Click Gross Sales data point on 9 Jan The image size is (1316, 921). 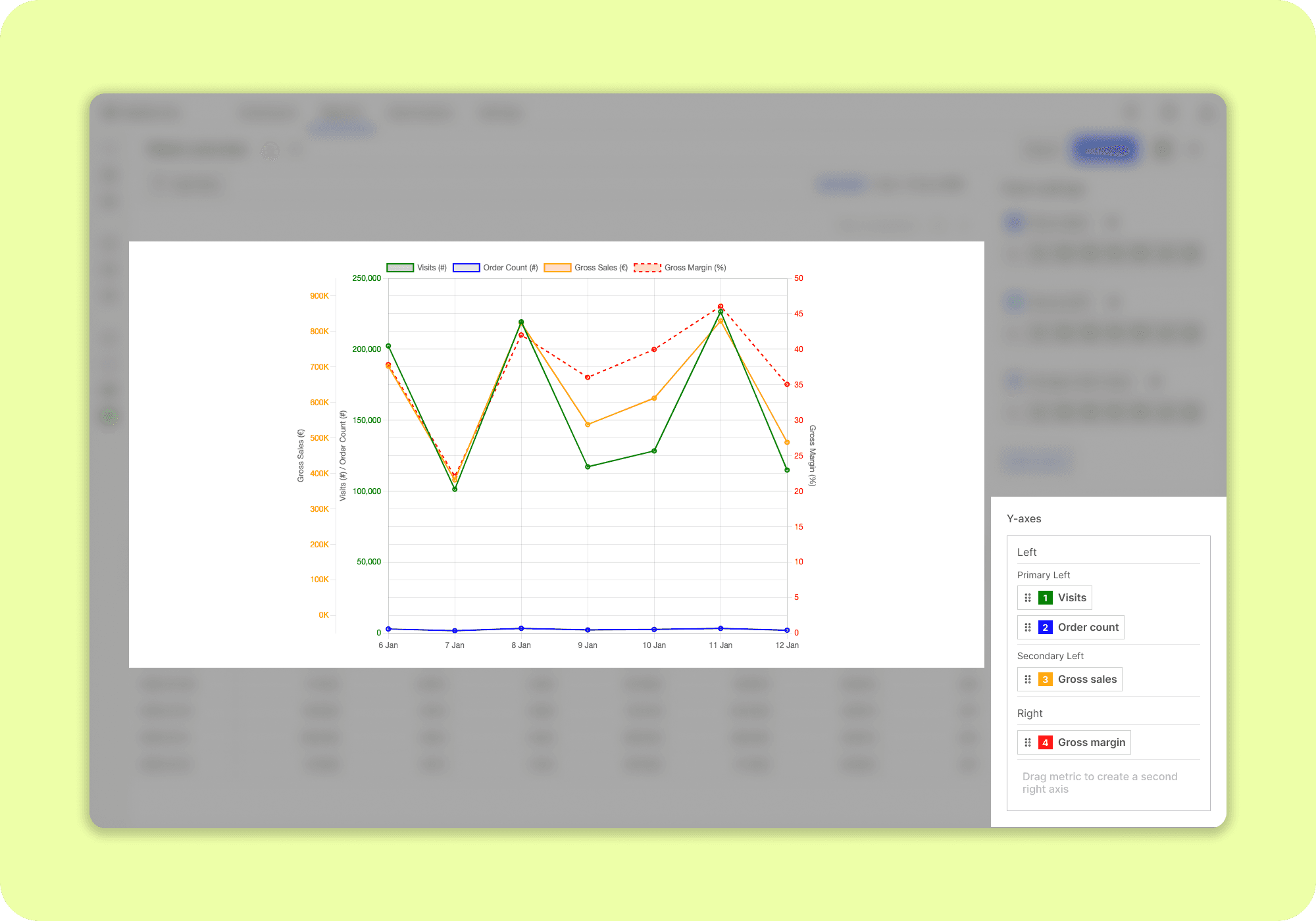point(588,424)
